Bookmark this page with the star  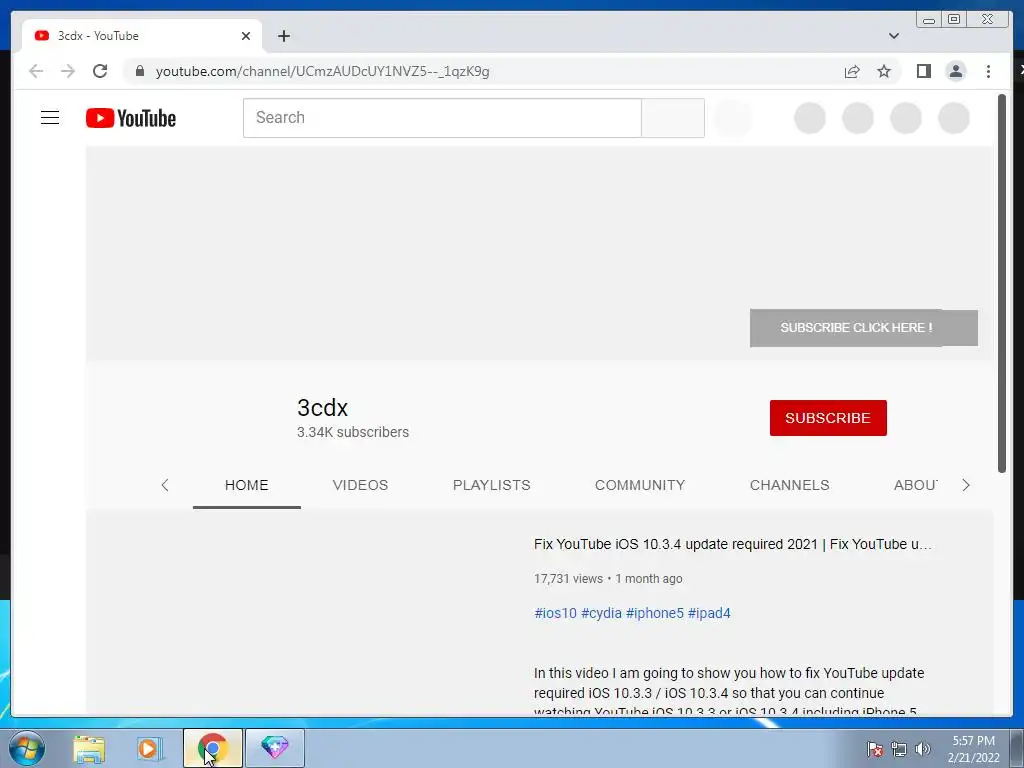[x=884, y=71]
